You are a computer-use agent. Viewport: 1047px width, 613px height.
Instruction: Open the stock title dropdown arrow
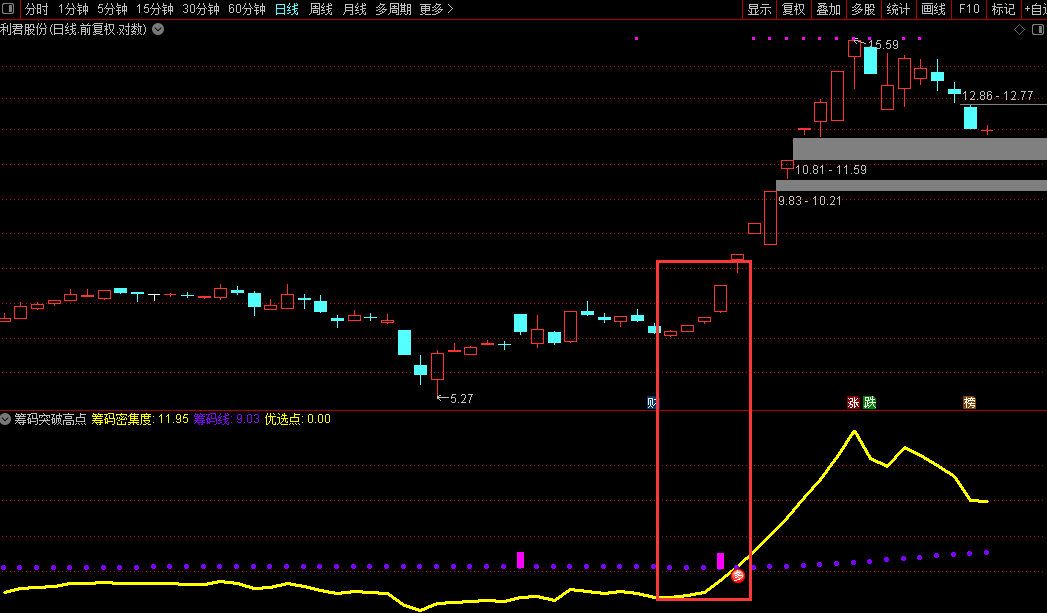click(158, 29)
